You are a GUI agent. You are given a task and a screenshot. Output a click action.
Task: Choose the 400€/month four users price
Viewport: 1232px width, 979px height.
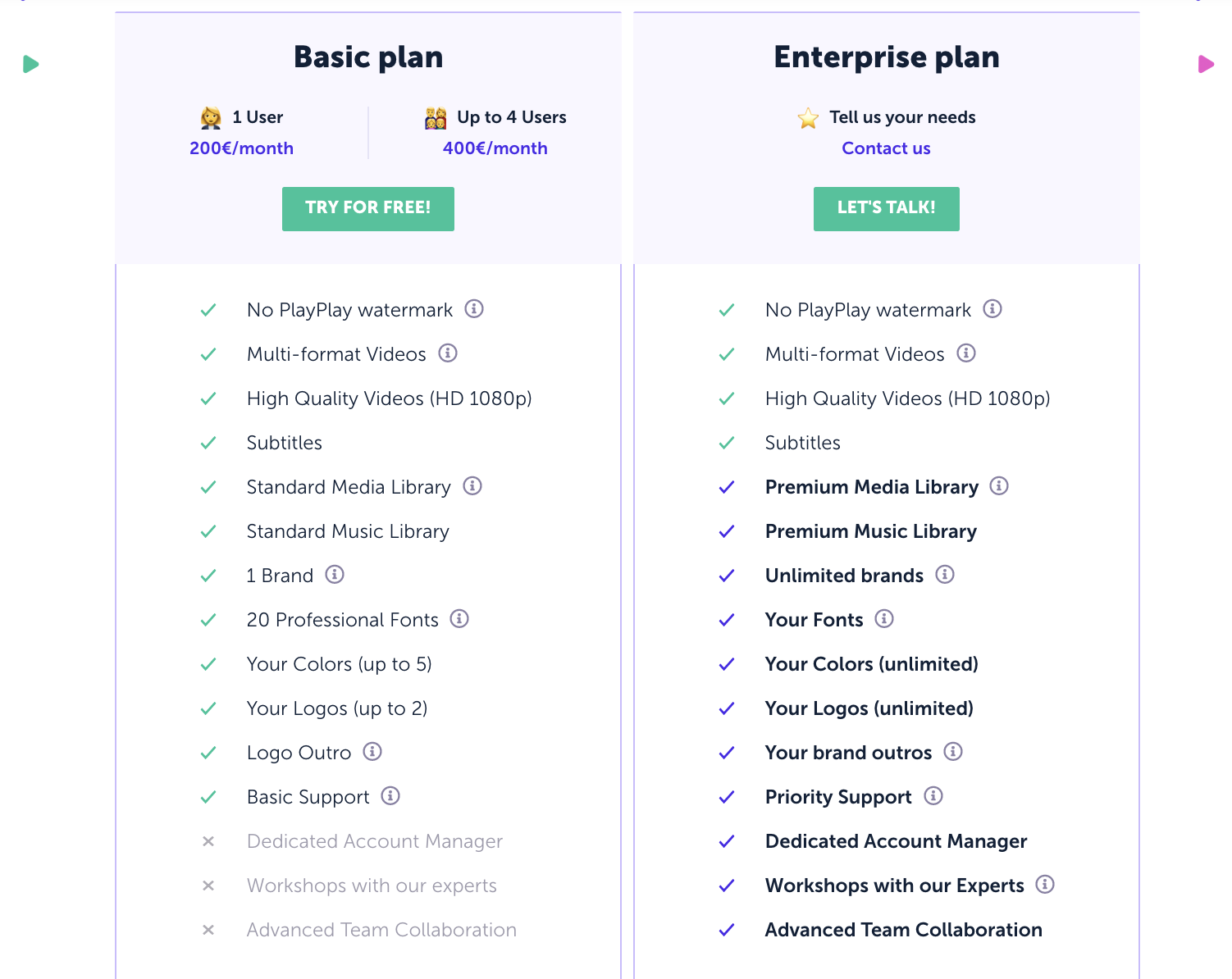[x=495, y=148]
